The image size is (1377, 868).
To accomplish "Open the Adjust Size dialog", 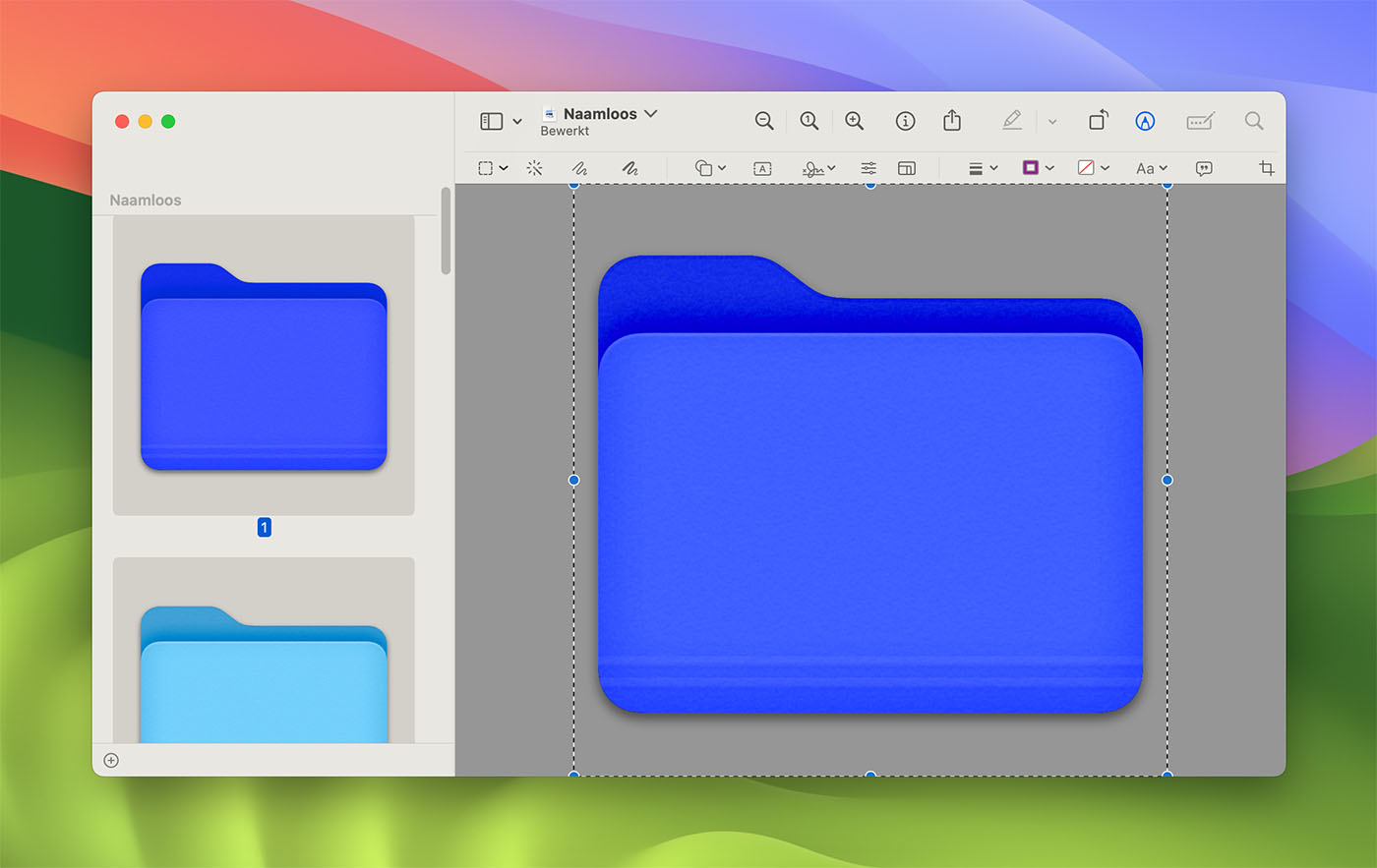I will tap(906, 168).
